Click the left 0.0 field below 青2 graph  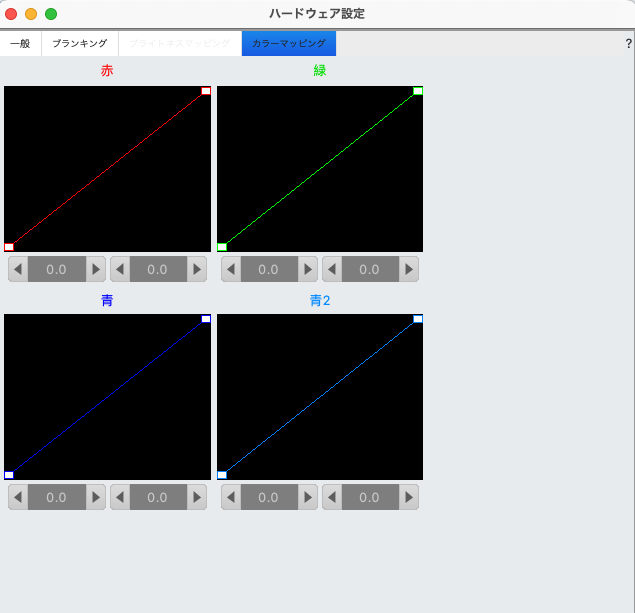[x=268, y=497]
